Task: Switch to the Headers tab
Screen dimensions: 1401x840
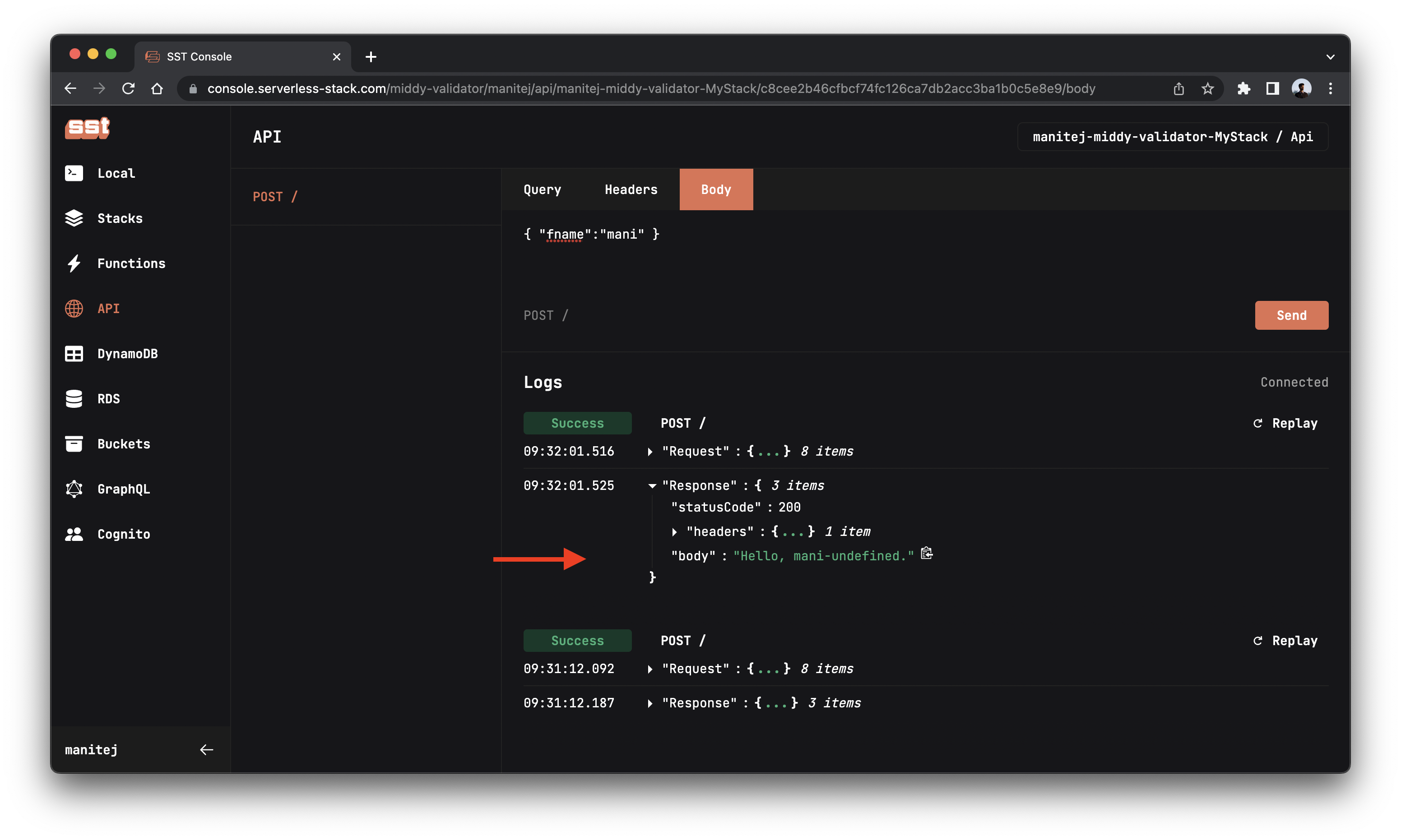Action: pyautogui.click(x=631, y=189)
